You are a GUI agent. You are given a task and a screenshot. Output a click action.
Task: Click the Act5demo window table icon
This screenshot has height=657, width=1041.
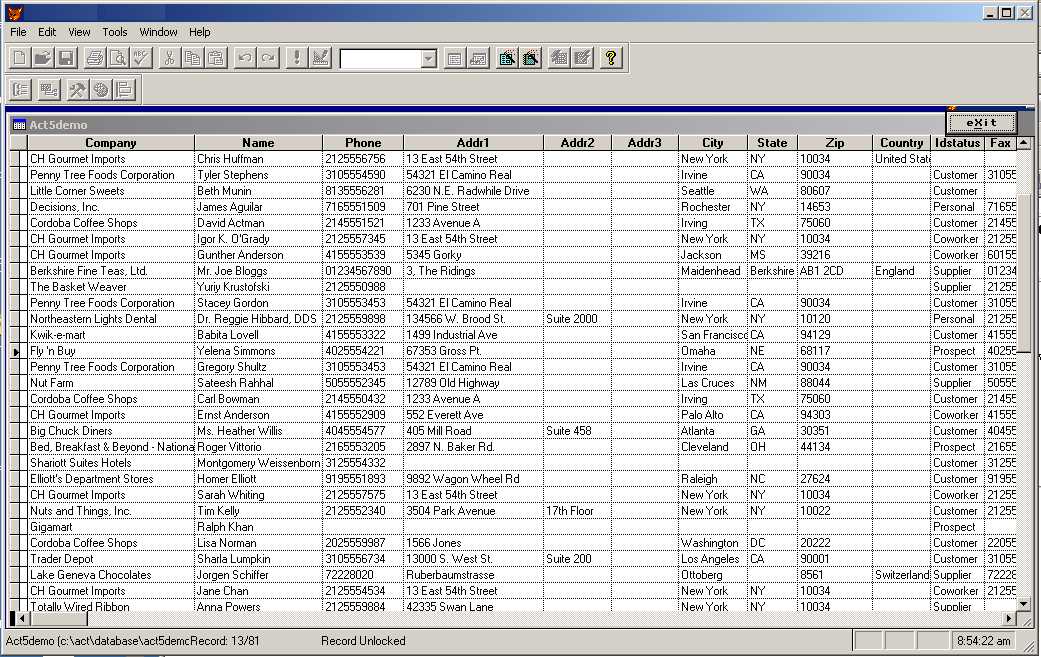19,125
